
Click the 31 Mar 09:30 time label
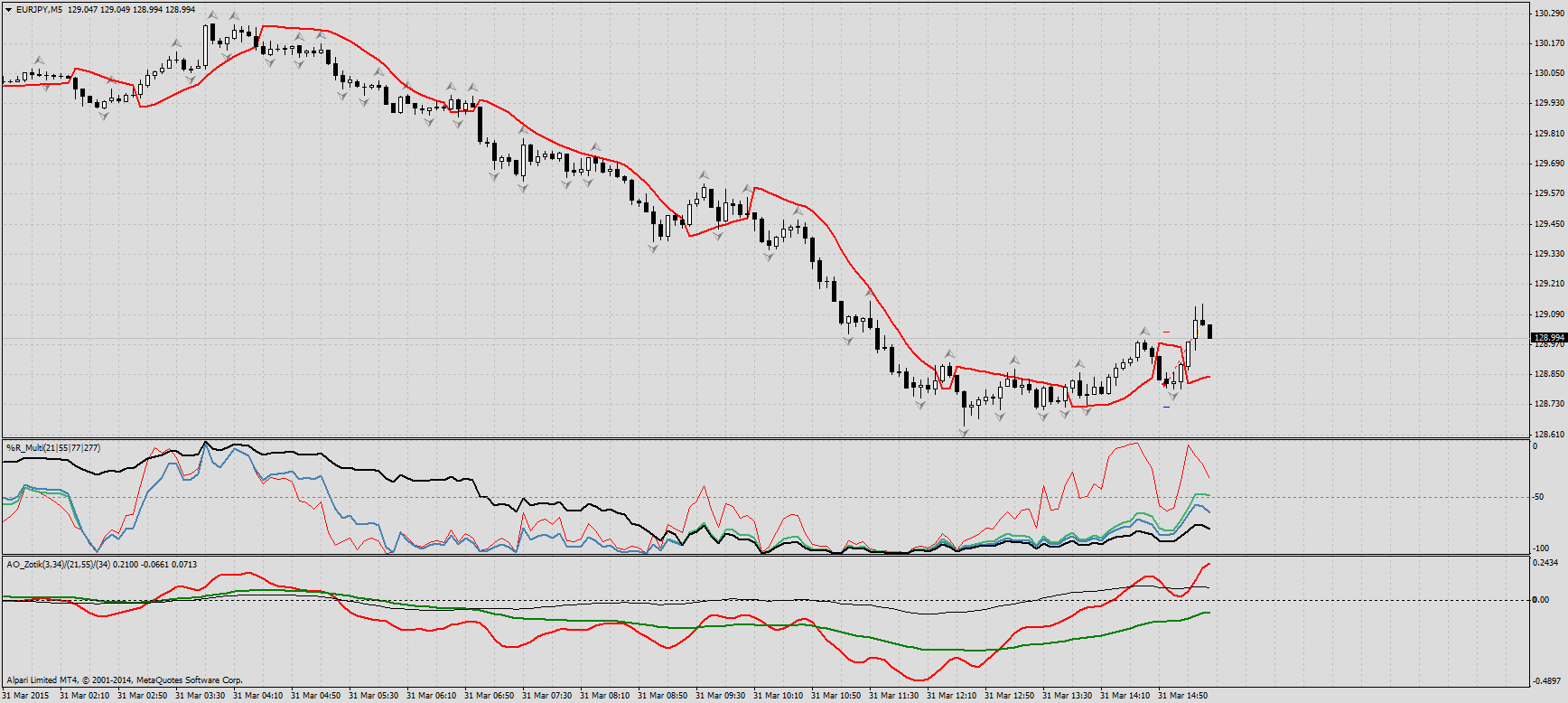click(x=721, y=696)
